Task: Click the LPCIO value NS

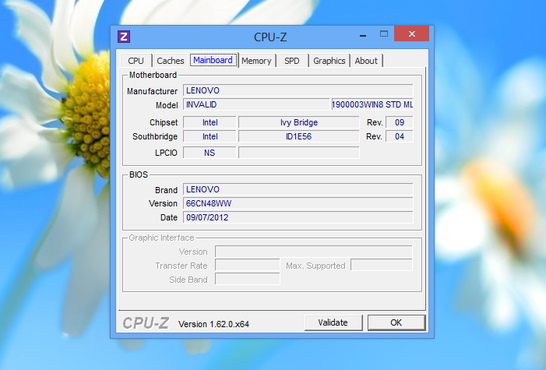Action: pos(210,152)
